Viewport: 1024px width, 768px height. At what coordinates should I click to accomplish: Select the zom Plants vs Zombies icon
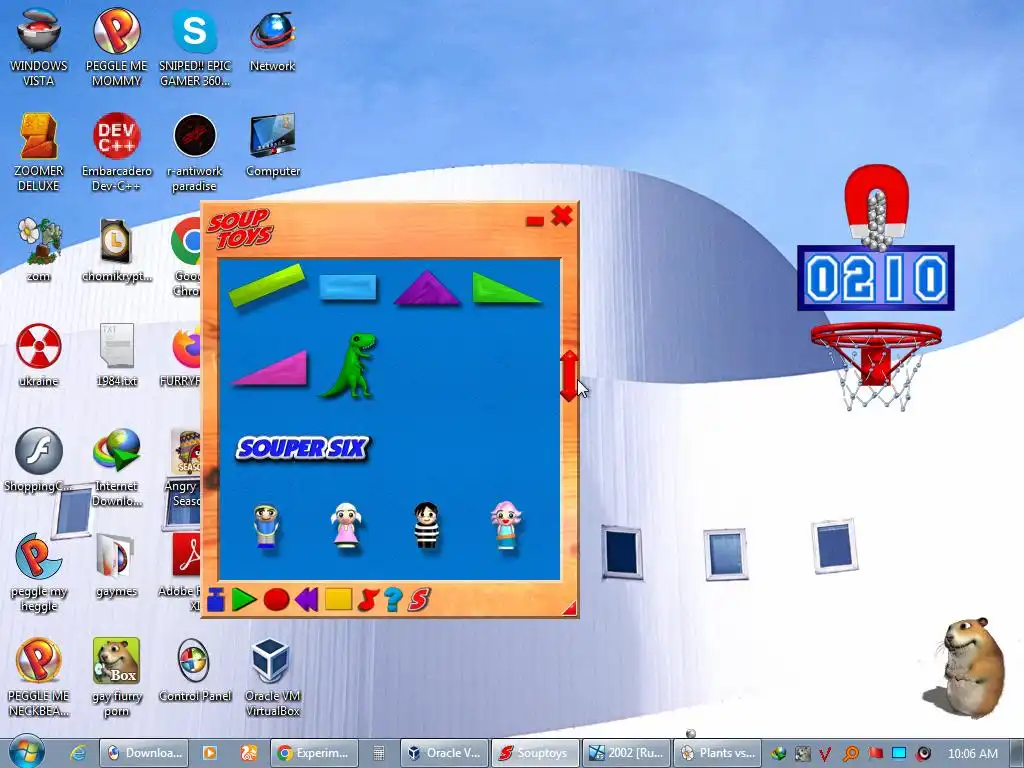pos(39,250)
